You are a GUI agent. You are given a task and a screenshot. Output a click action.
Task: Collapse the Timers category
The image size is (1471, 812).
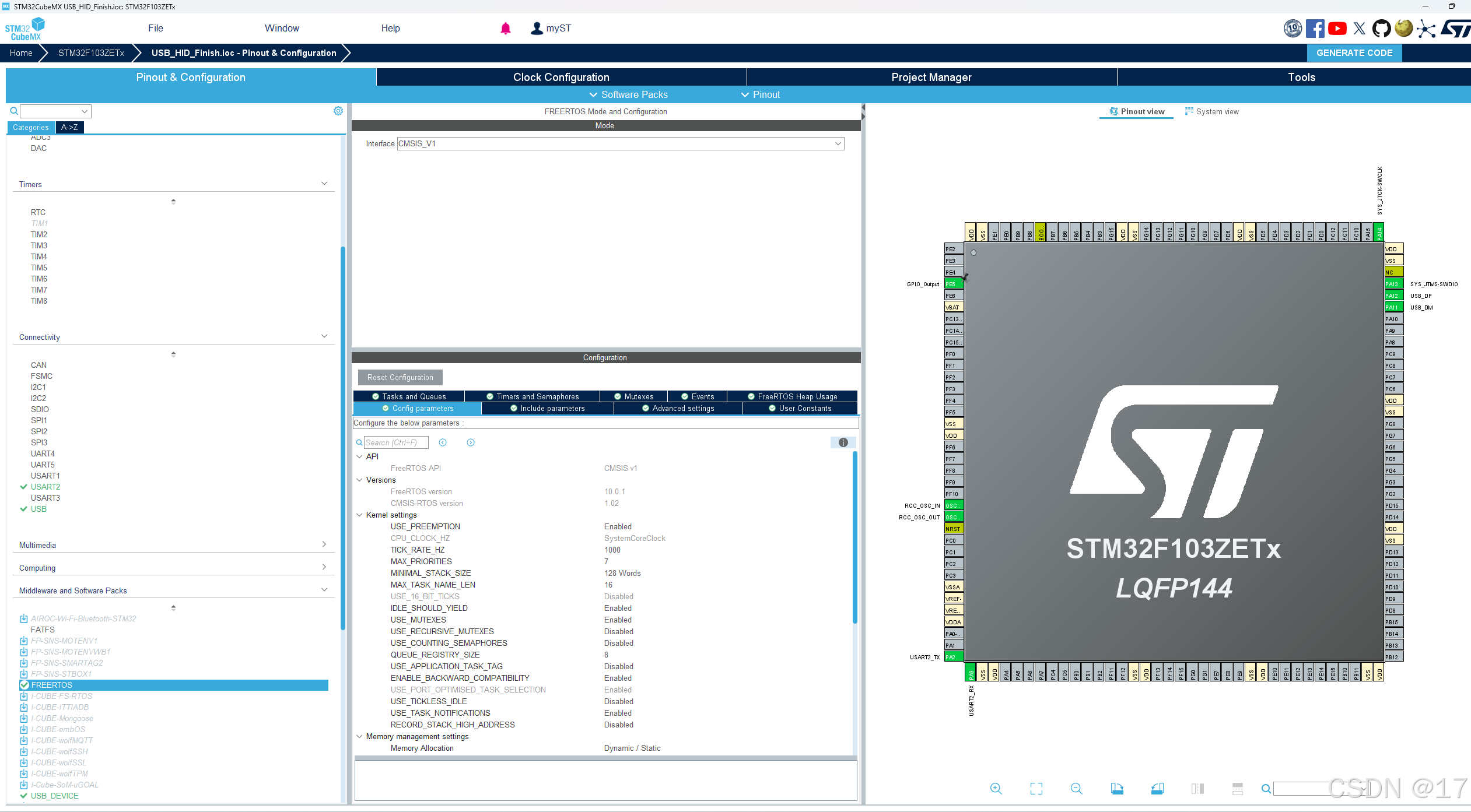(324, 182)
